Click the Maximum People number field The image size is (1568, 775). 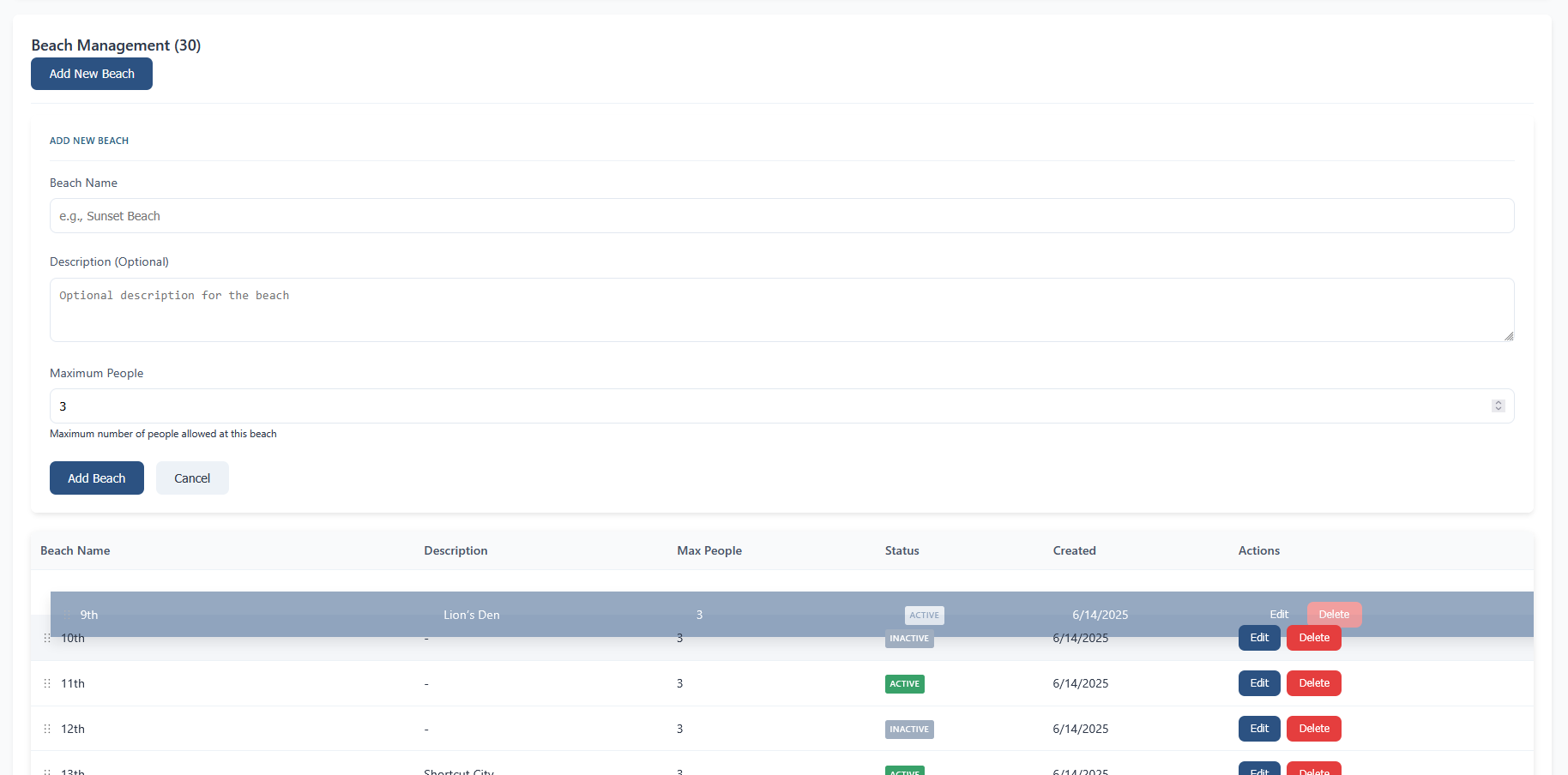coord(772,406)
